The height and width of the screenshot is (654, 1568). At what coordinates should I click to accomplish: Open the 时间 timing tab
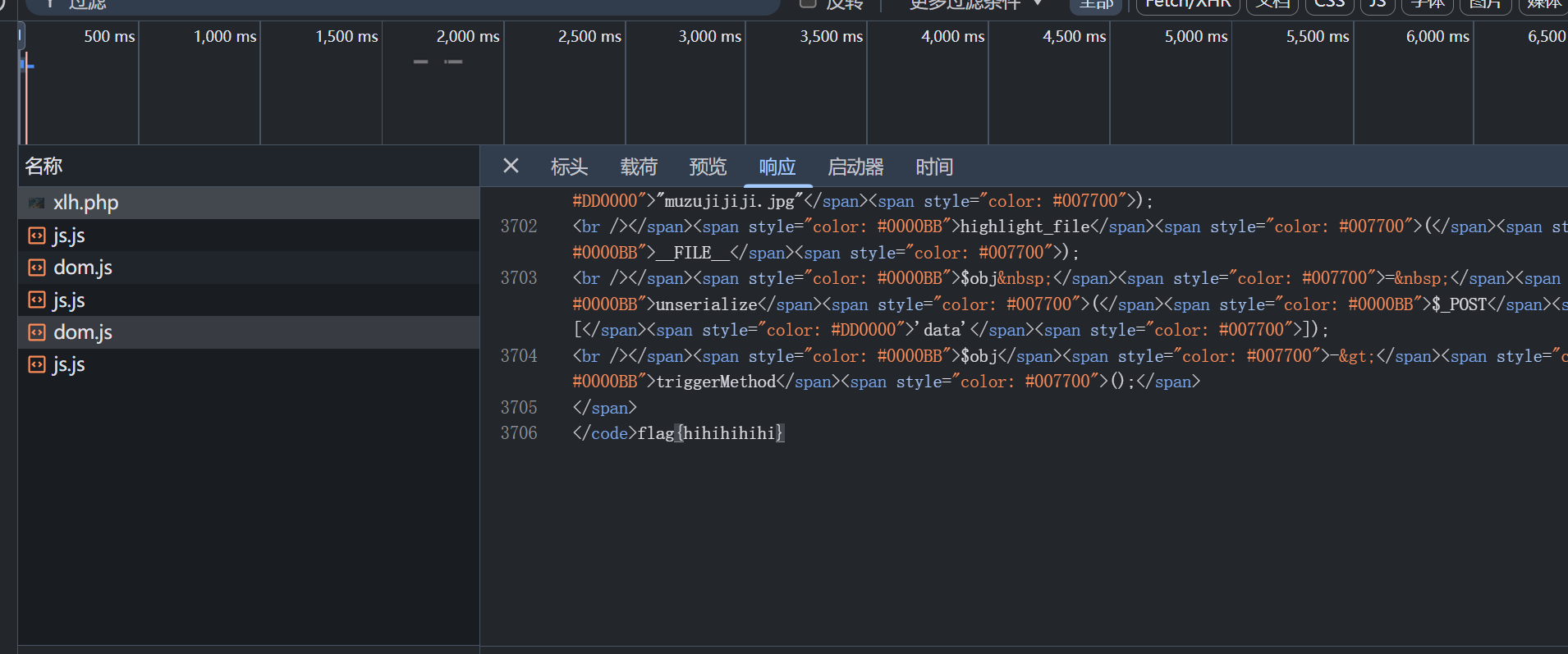[934, 167]
